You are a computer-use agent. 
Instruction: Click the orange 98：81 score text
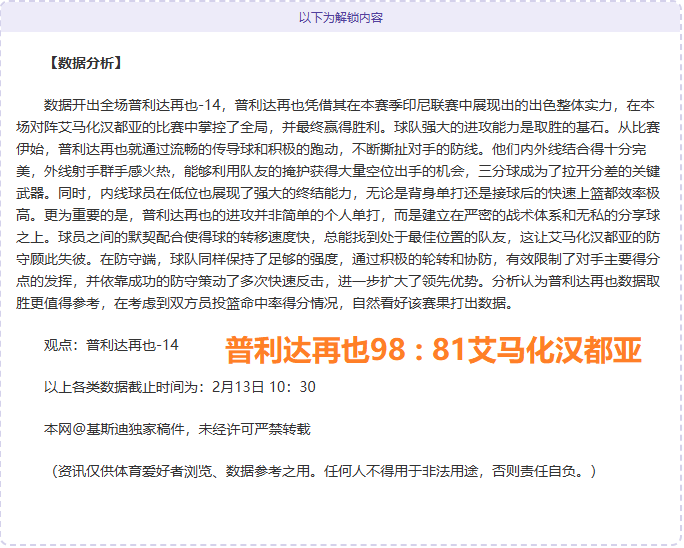coord(433,350)
